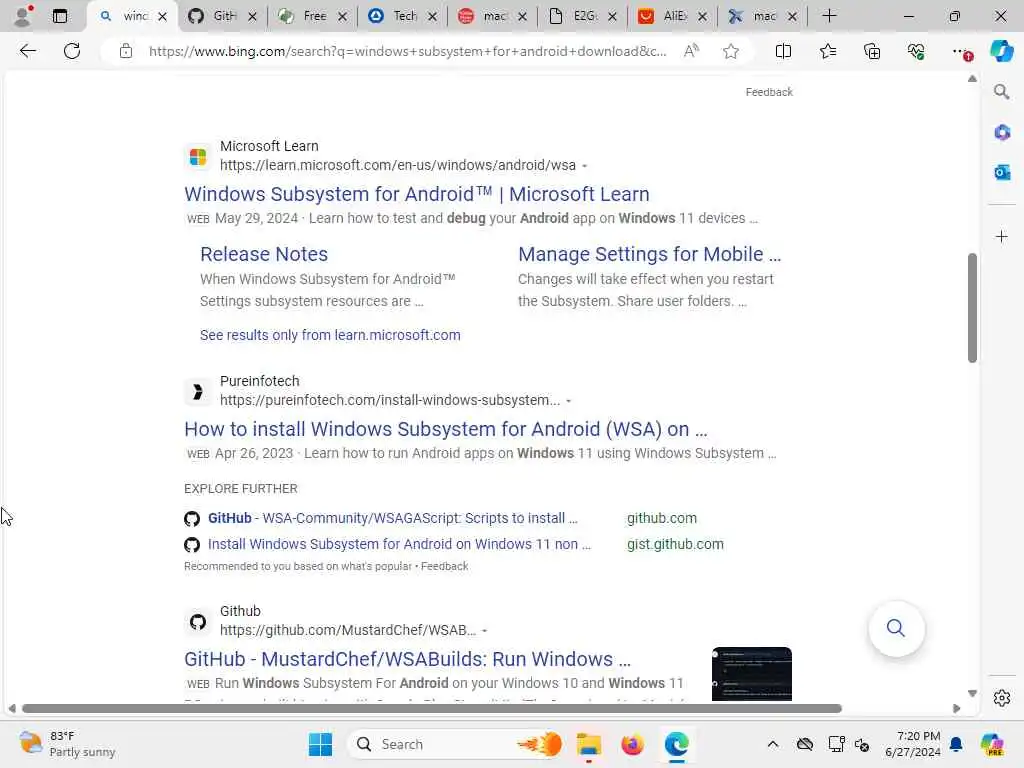The image size is (1024, 768).
Task: Click the floating search magnifier button
Action: click(896, 628)
